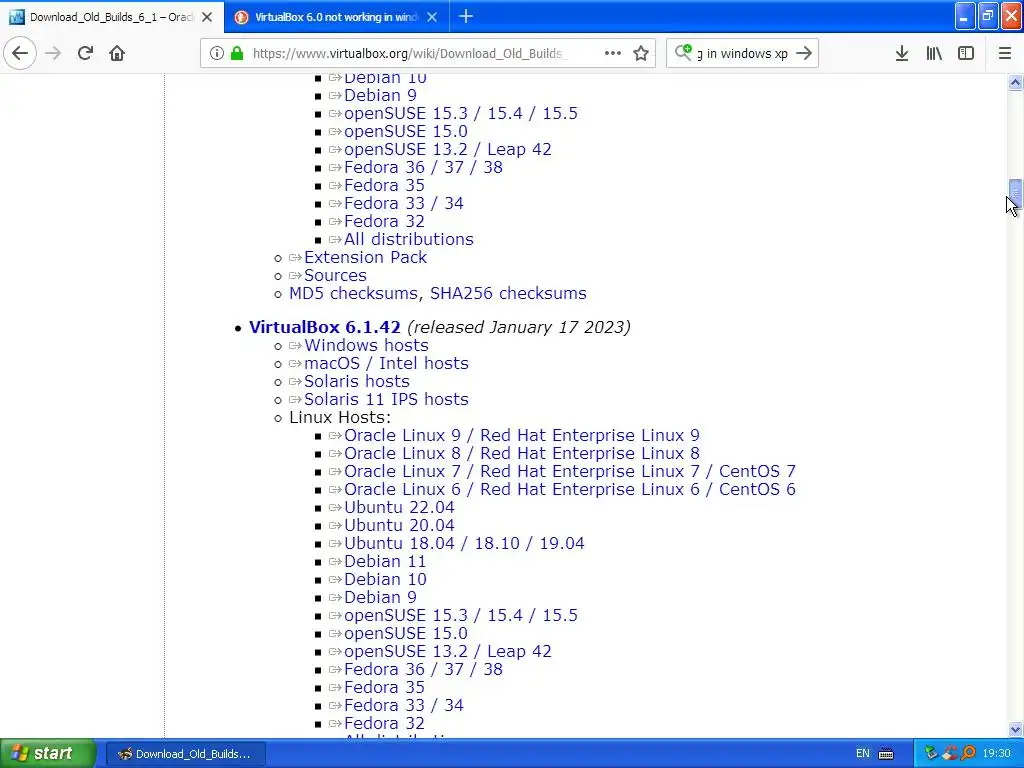Click the system clock showing 19:30
This screenshot has height=768, width=1024.
(997, 754)
